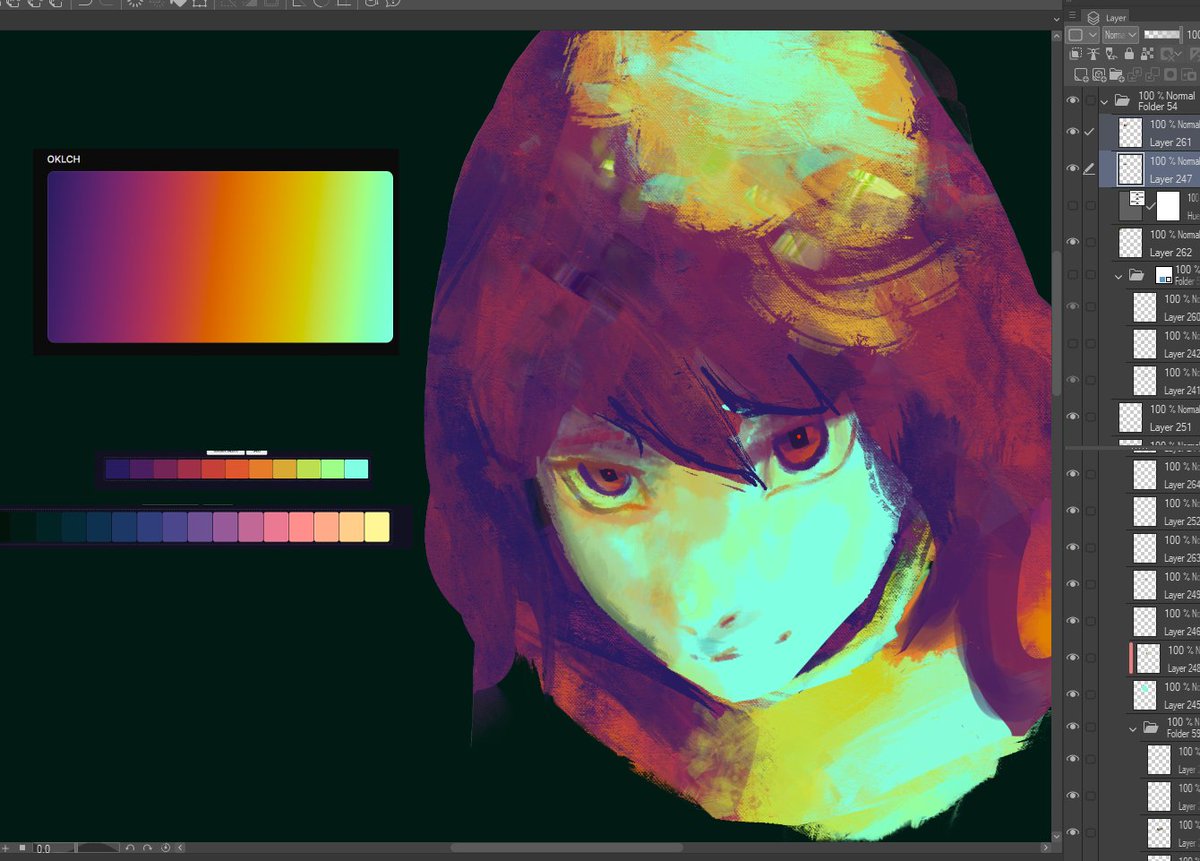Select row labeled Layer 251
Screen dimensions: 1200x861
(x=1150, y=417)
